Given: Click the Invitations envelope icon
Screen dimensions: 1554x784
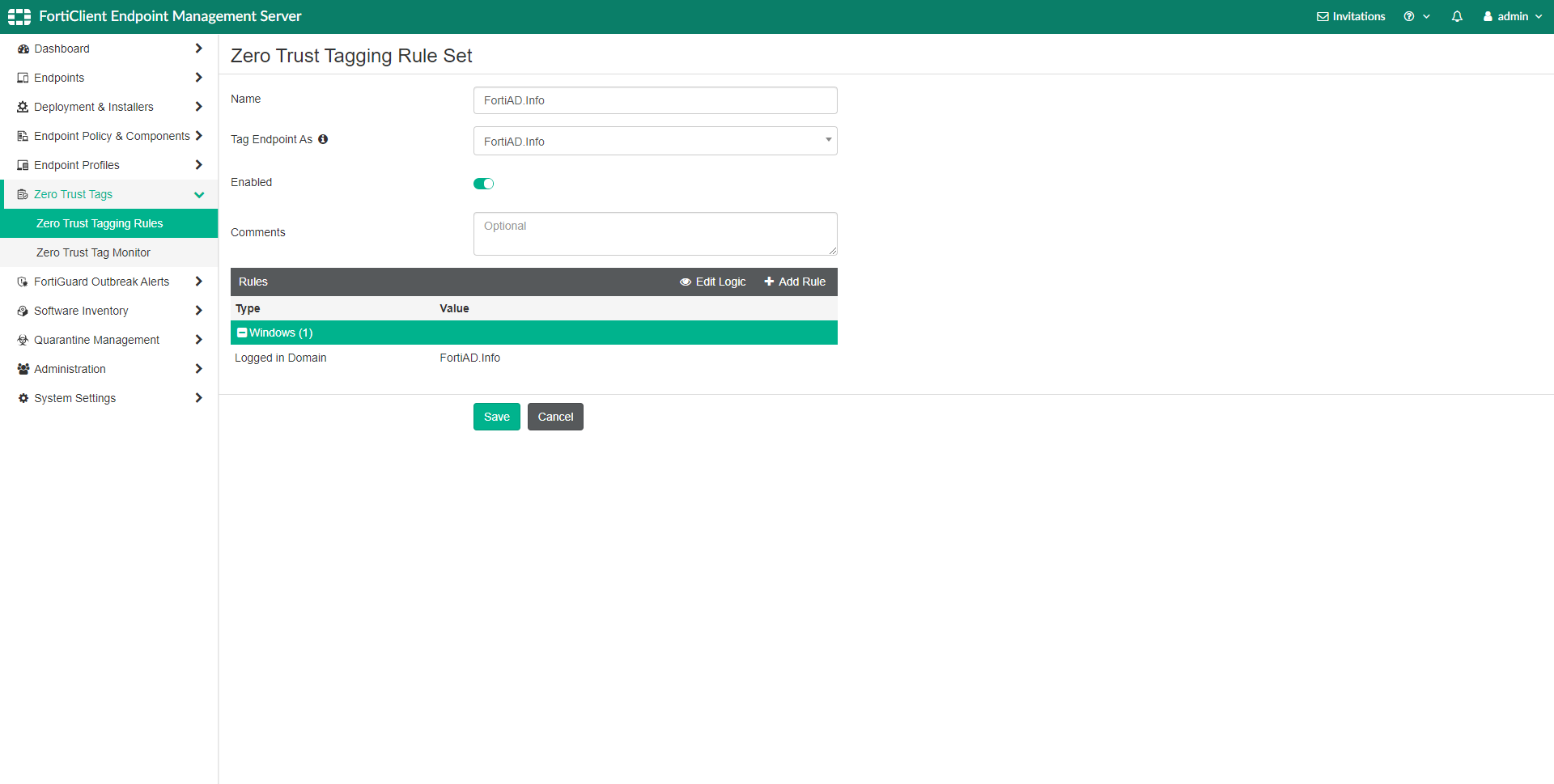Looking at the screenshot, I should click(1323, 16).
